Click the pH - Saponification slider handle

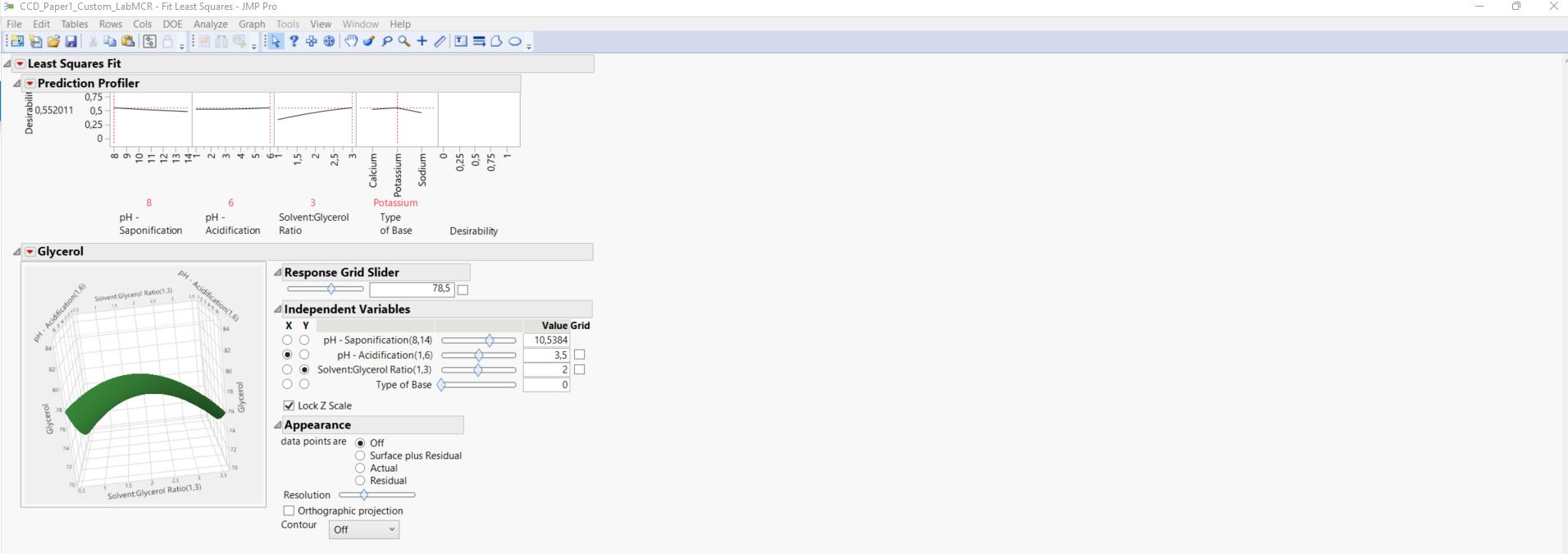490,340
